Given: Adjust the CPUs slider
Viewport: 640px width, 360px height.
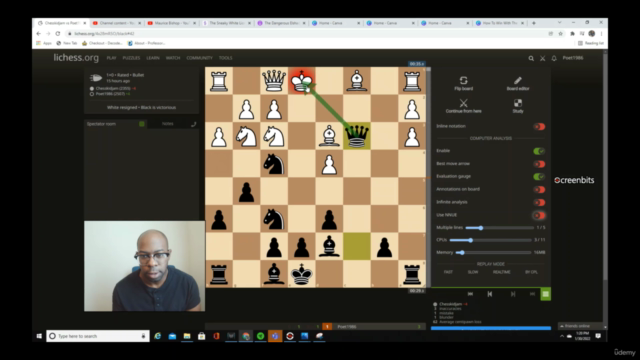Looking at the screenshot, I should [x=490, y=240].
